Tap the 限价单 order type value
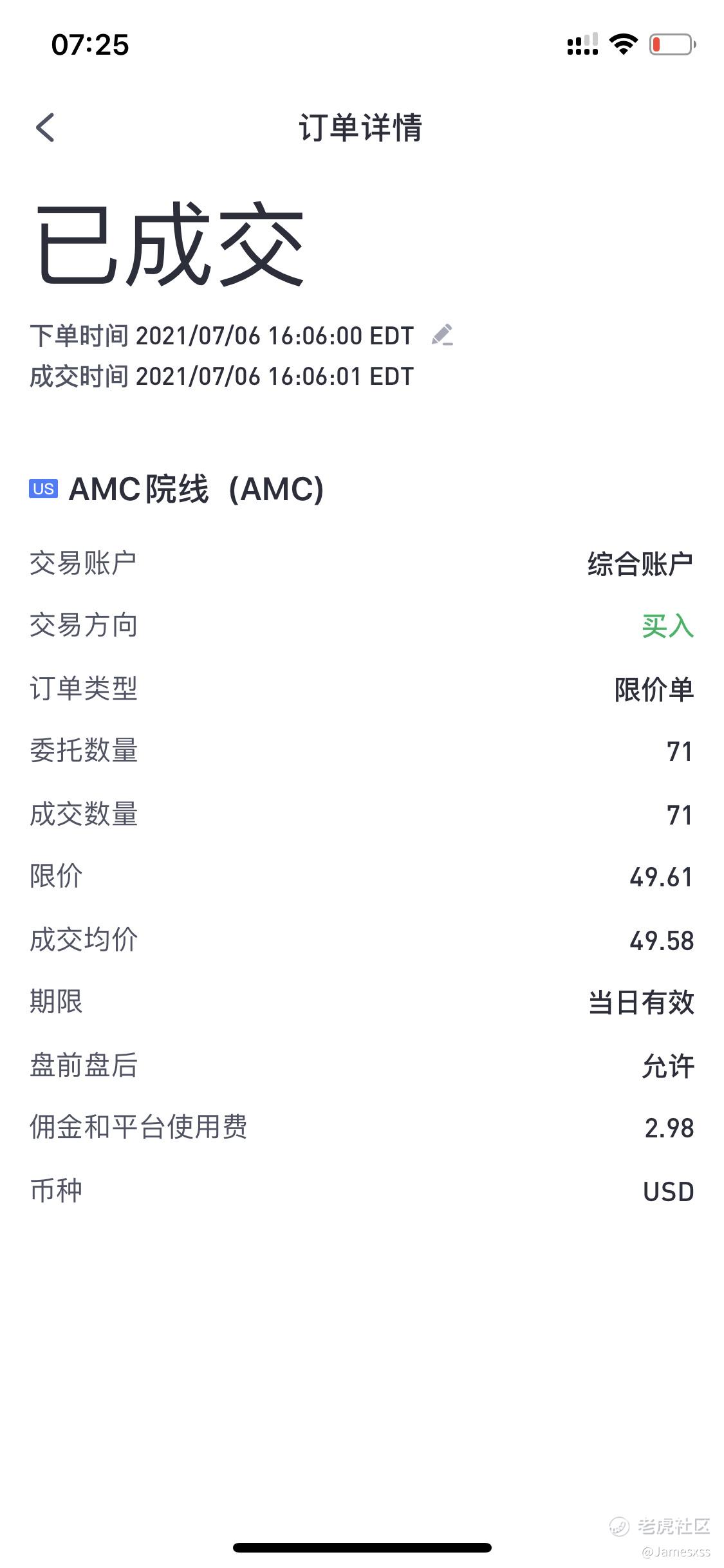724x1568 pixels. [654, 689]
